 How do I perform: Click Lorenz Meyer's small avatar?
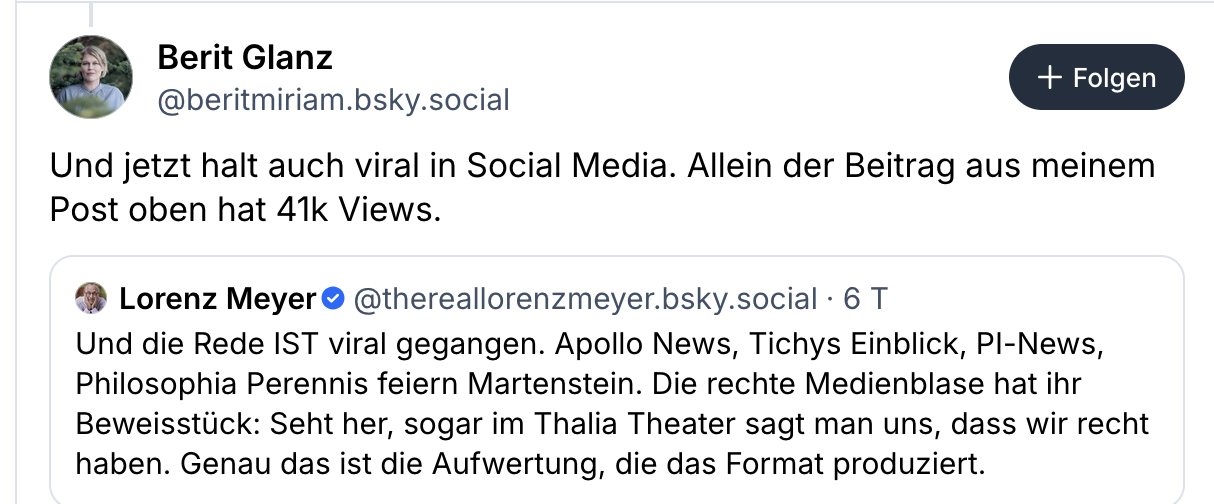coord(91,298)
